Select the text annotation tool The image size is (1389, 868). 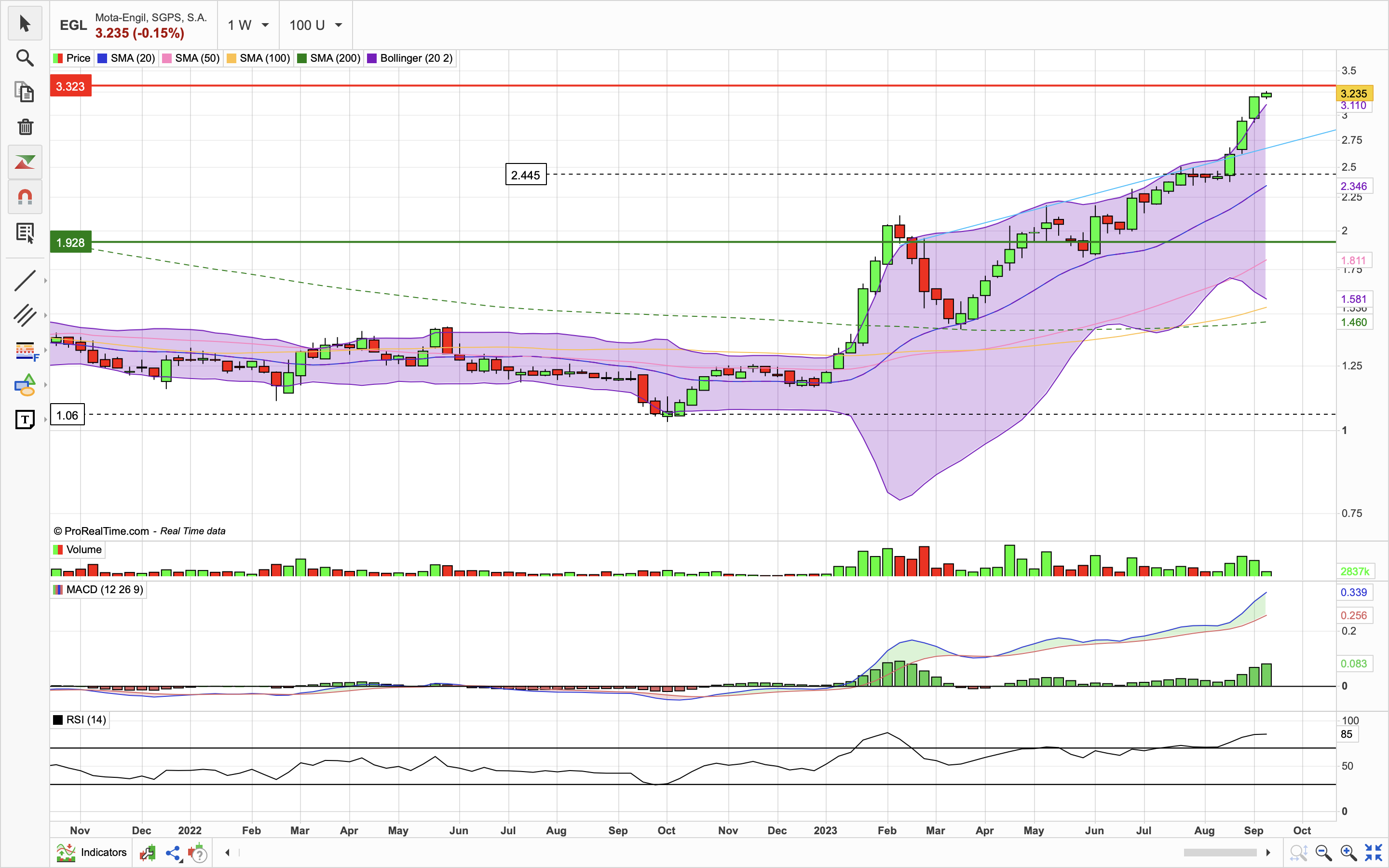pos(25,420)
